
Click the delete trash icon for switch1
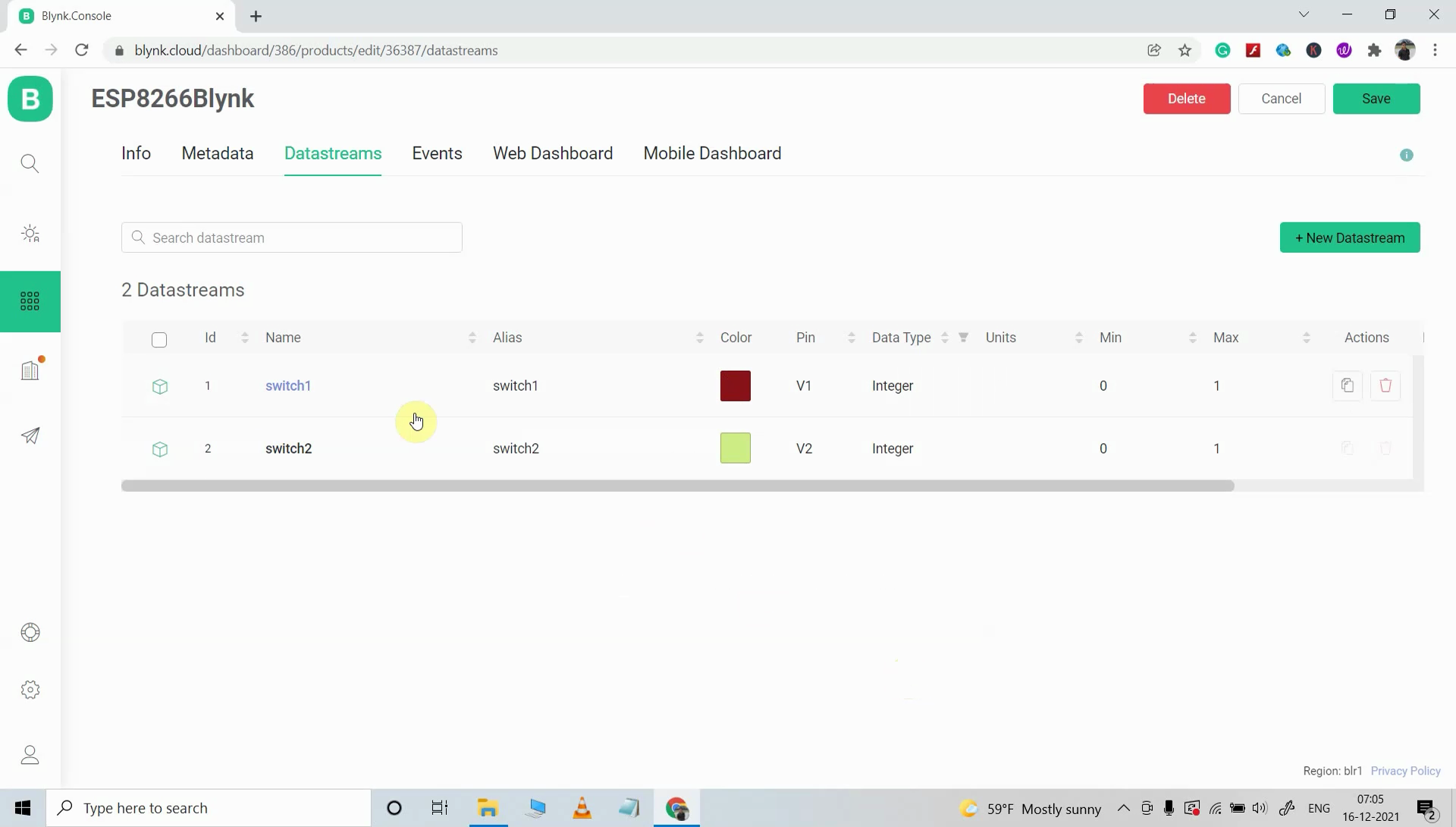pyautogui.click(x=1385, y=385)
